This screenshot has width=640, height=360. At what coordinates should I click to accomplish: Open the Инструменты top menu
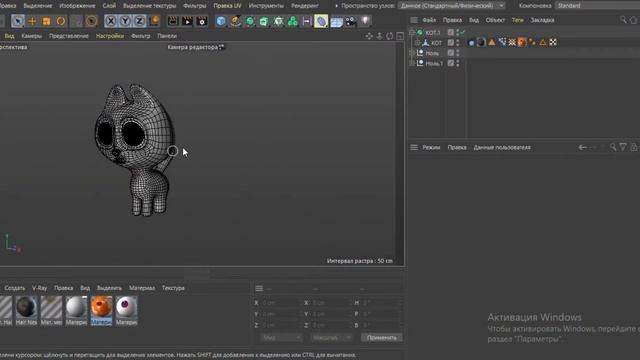(266, 6)
